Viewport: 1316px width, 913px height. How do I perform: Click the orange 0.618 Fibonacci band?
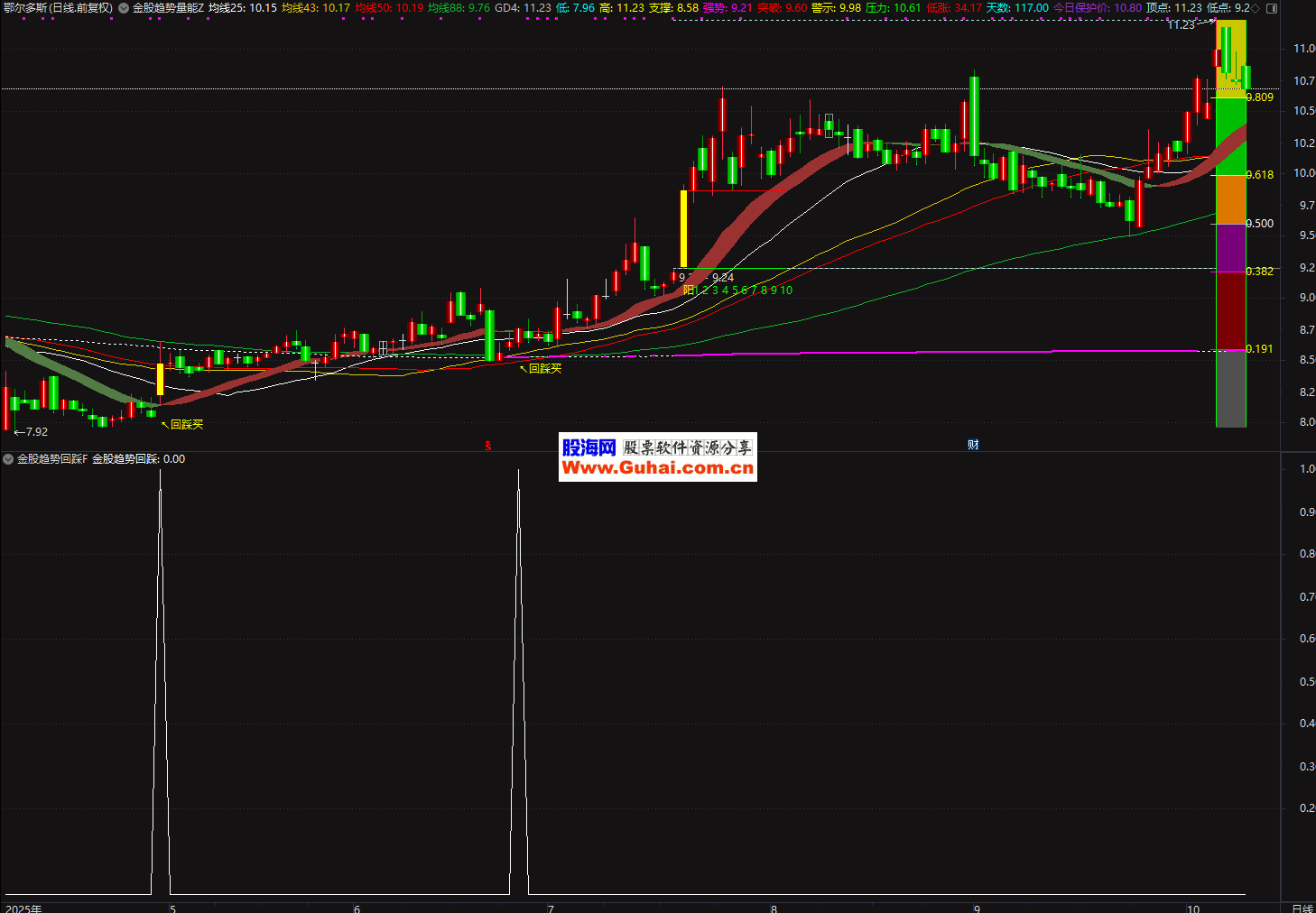pyautogui.click(x=1230, y=198)
